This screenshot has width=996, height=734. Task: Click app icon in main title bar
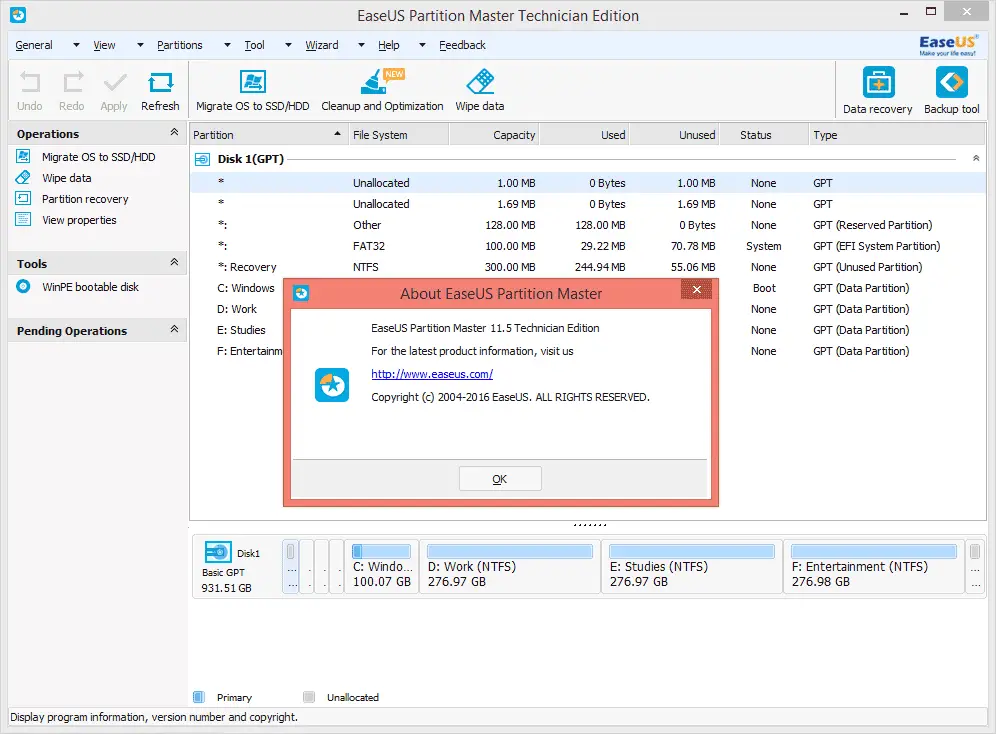coord(18,15)
